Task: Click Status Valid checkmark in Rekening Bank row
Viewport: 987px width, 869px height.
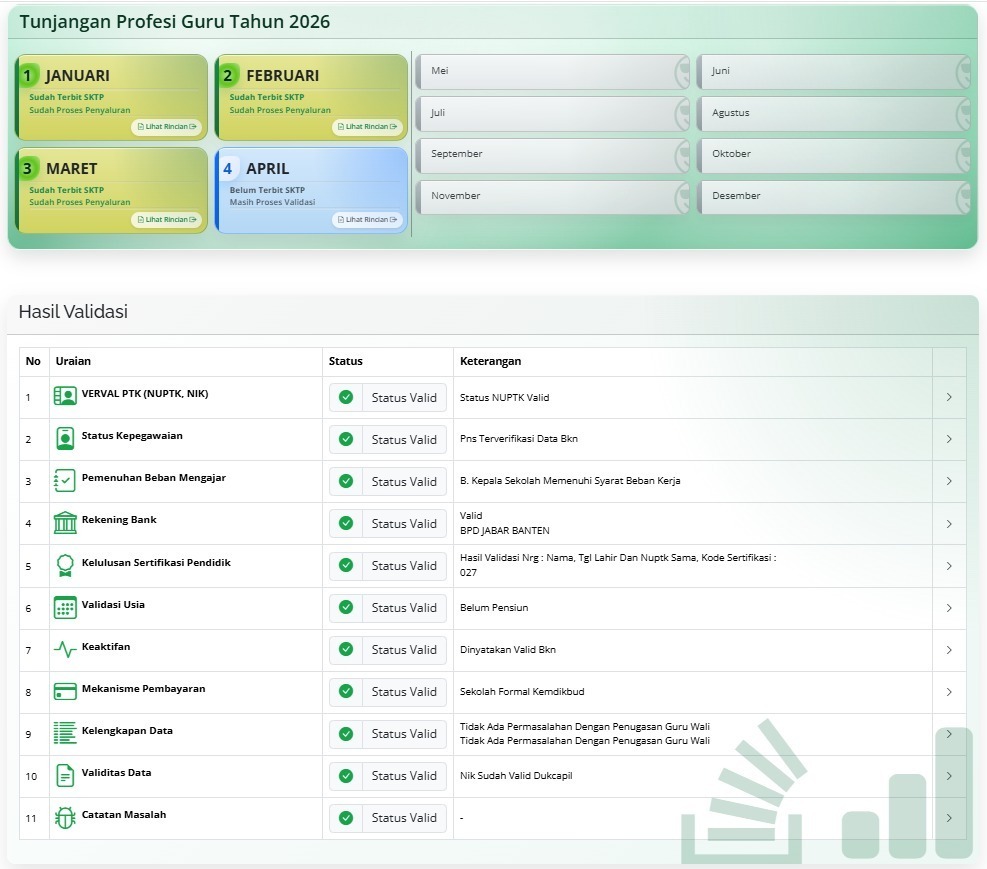Action: (346, 523)
